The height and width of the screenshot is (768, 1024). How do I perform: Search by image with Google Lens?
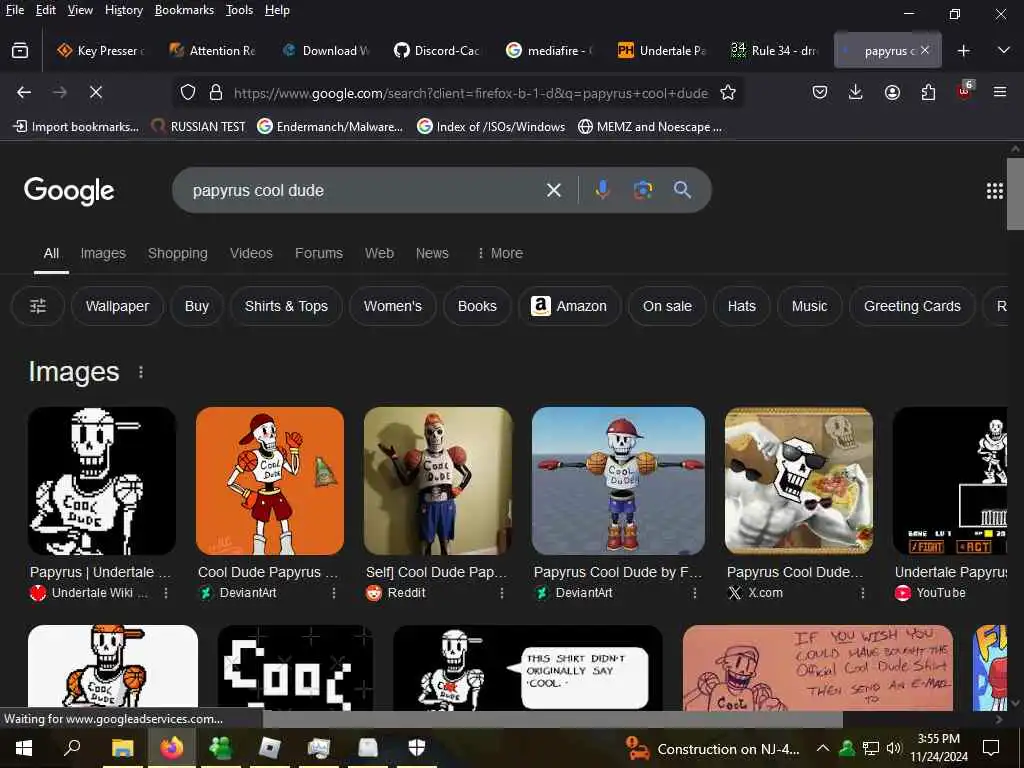point(643,190)
